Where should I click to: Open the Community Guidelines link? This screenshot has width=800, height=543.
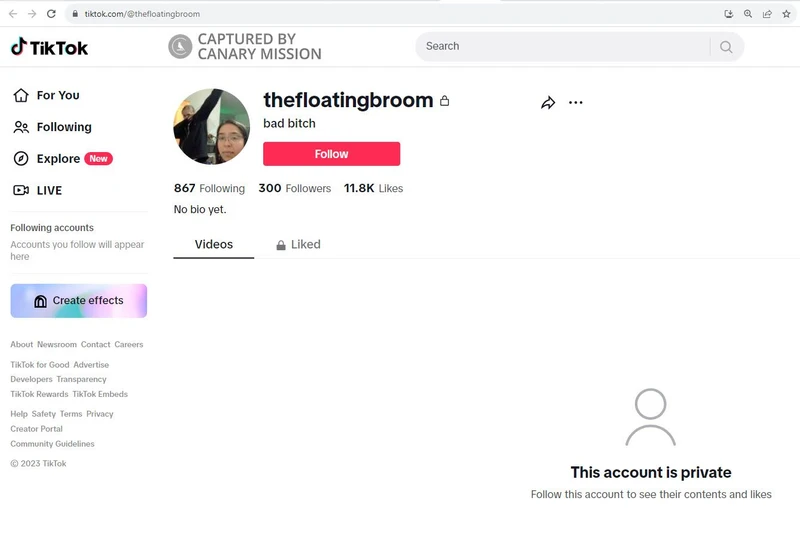click(x=53, y=444)
